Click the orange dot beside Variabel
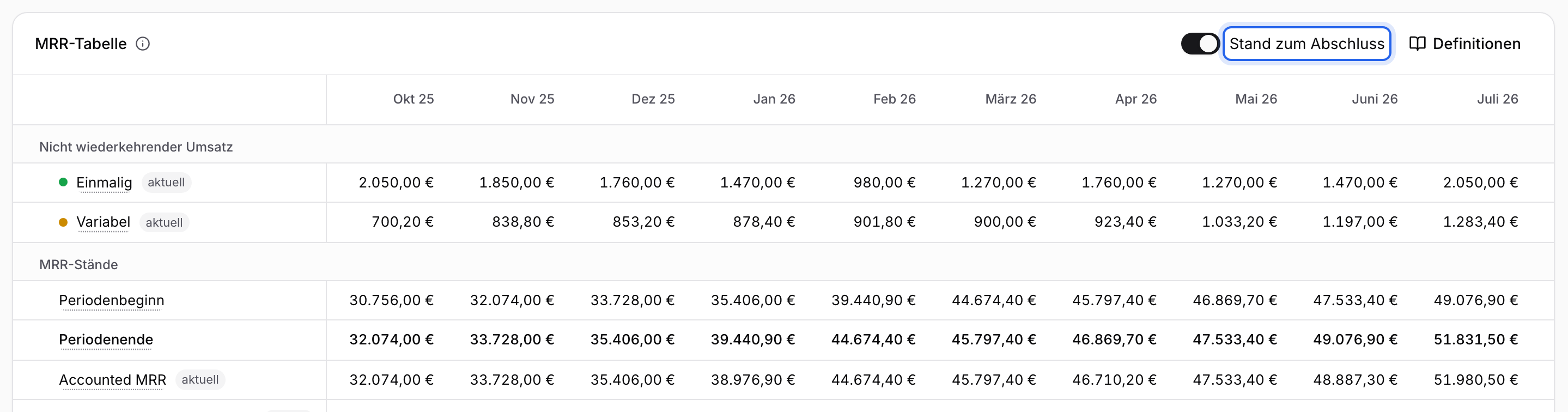Image resolution: width=1568 pixels, height=412 pixels. [x=63, y=222]
